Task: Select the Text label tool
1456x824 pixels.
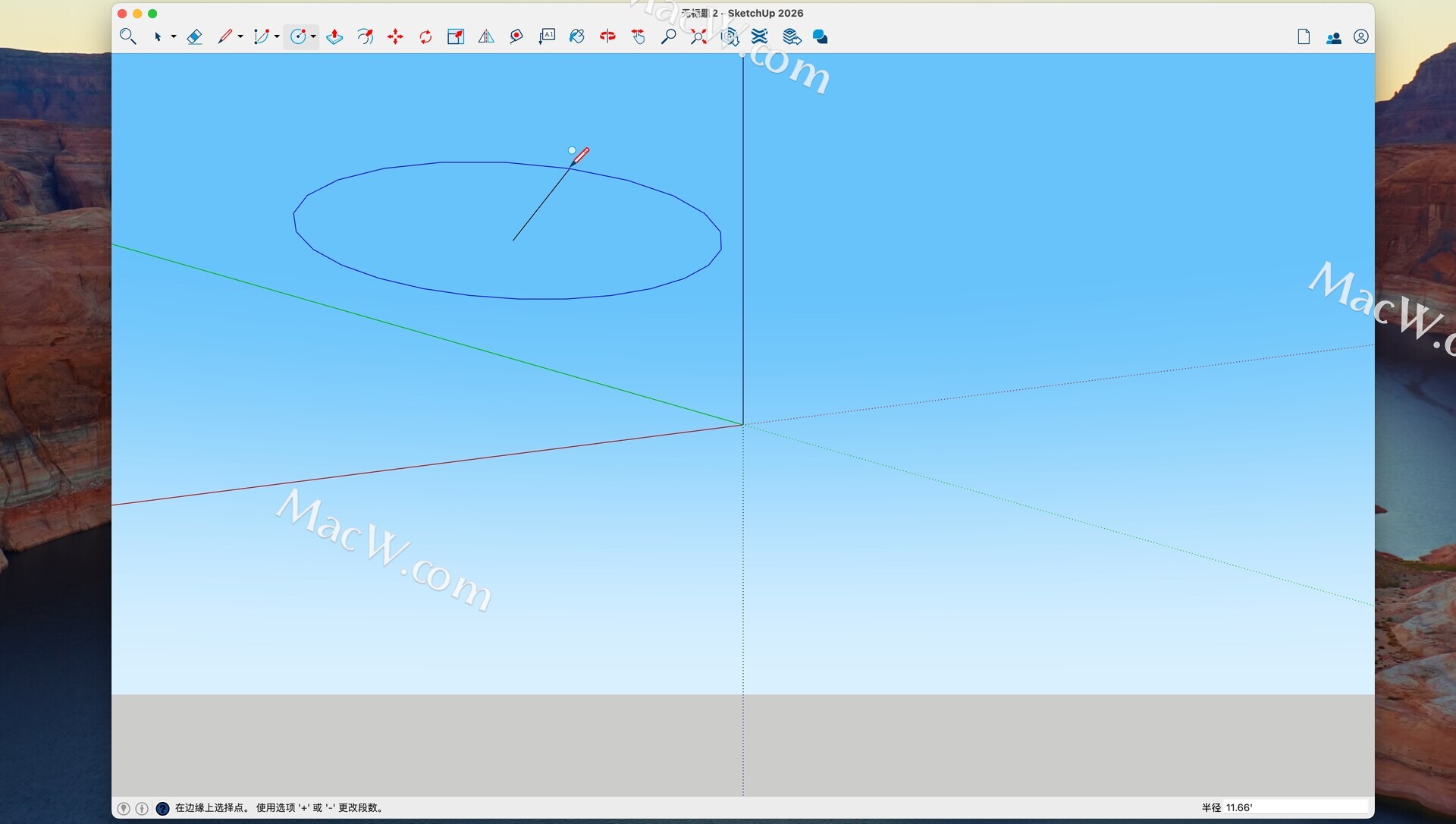Action: tap(547, 36)
